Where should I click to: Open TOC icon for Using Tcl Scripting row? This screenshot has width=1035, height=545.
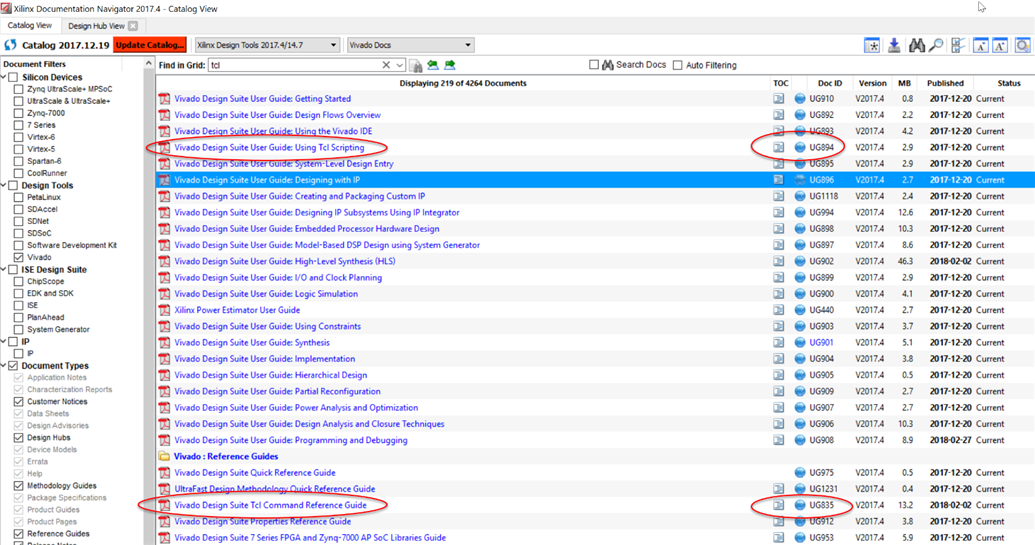[779, 148]
